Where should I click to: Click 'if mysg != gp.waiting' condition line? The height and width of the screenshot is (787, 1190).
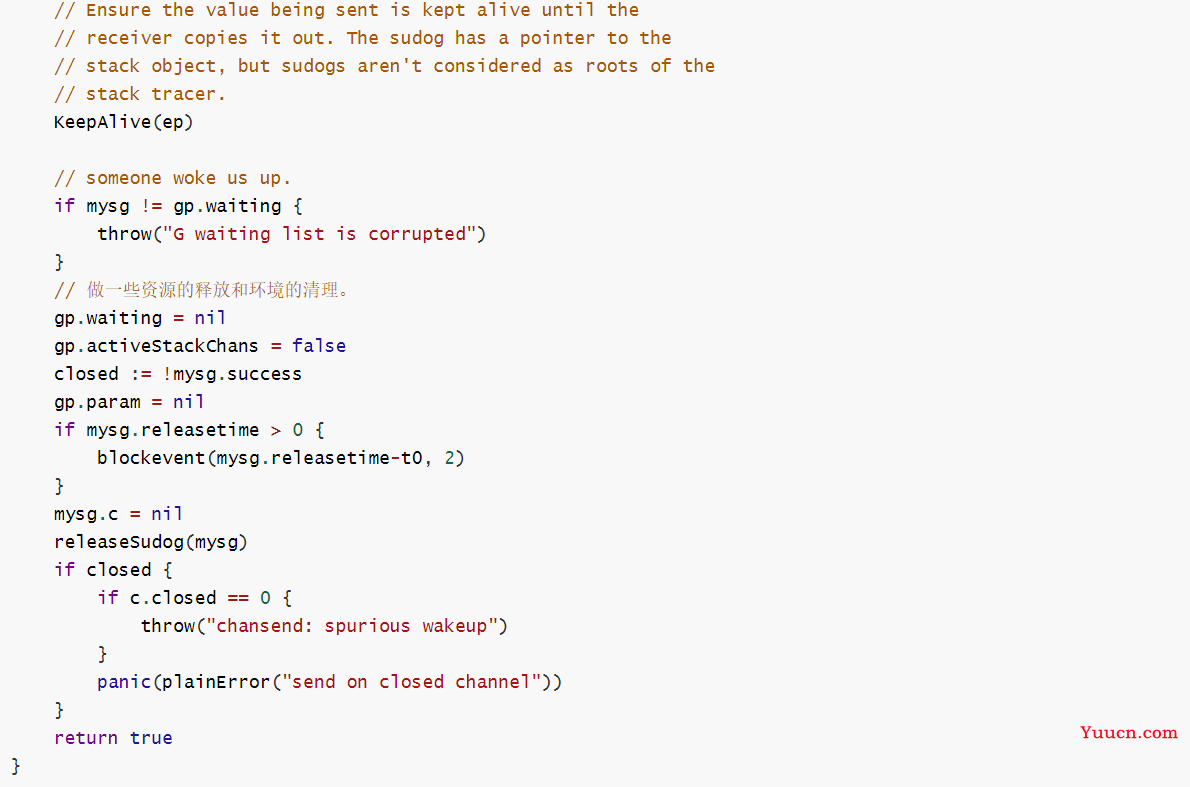tap(178, 206)
